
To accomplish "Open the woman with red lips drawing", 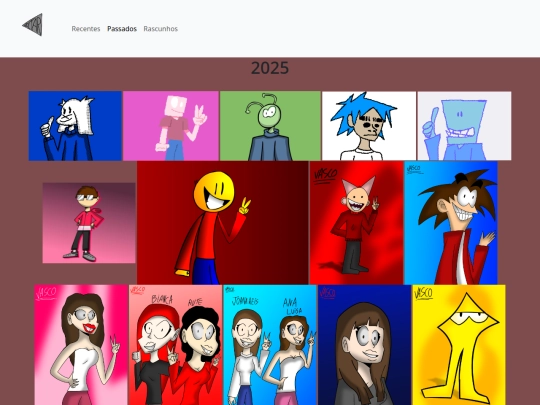I will (81, 345).
